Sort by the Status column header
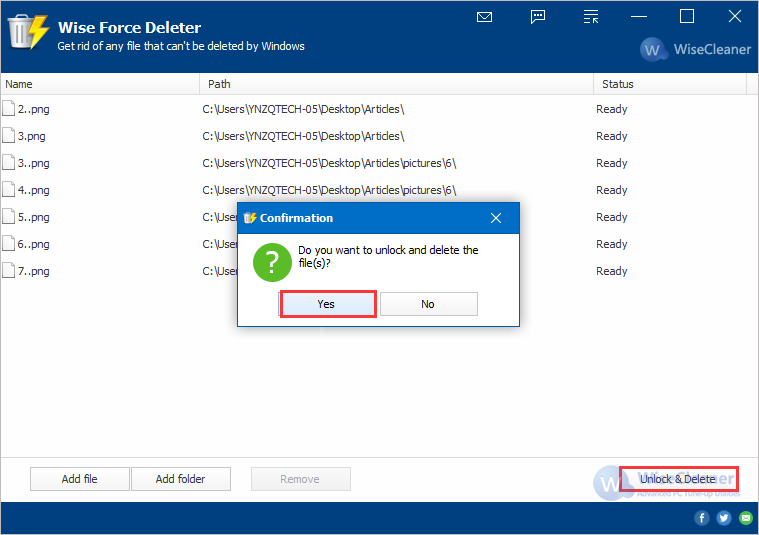Image resolution: width=759 pixels, height=535 pixels. (670, 84)
